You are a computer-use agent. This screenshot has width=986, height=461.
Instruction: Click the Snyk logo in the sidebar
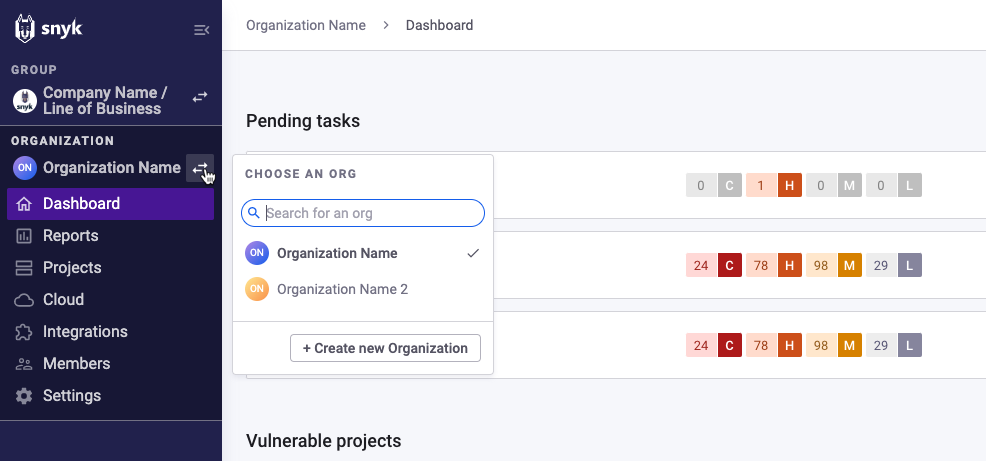49,28
